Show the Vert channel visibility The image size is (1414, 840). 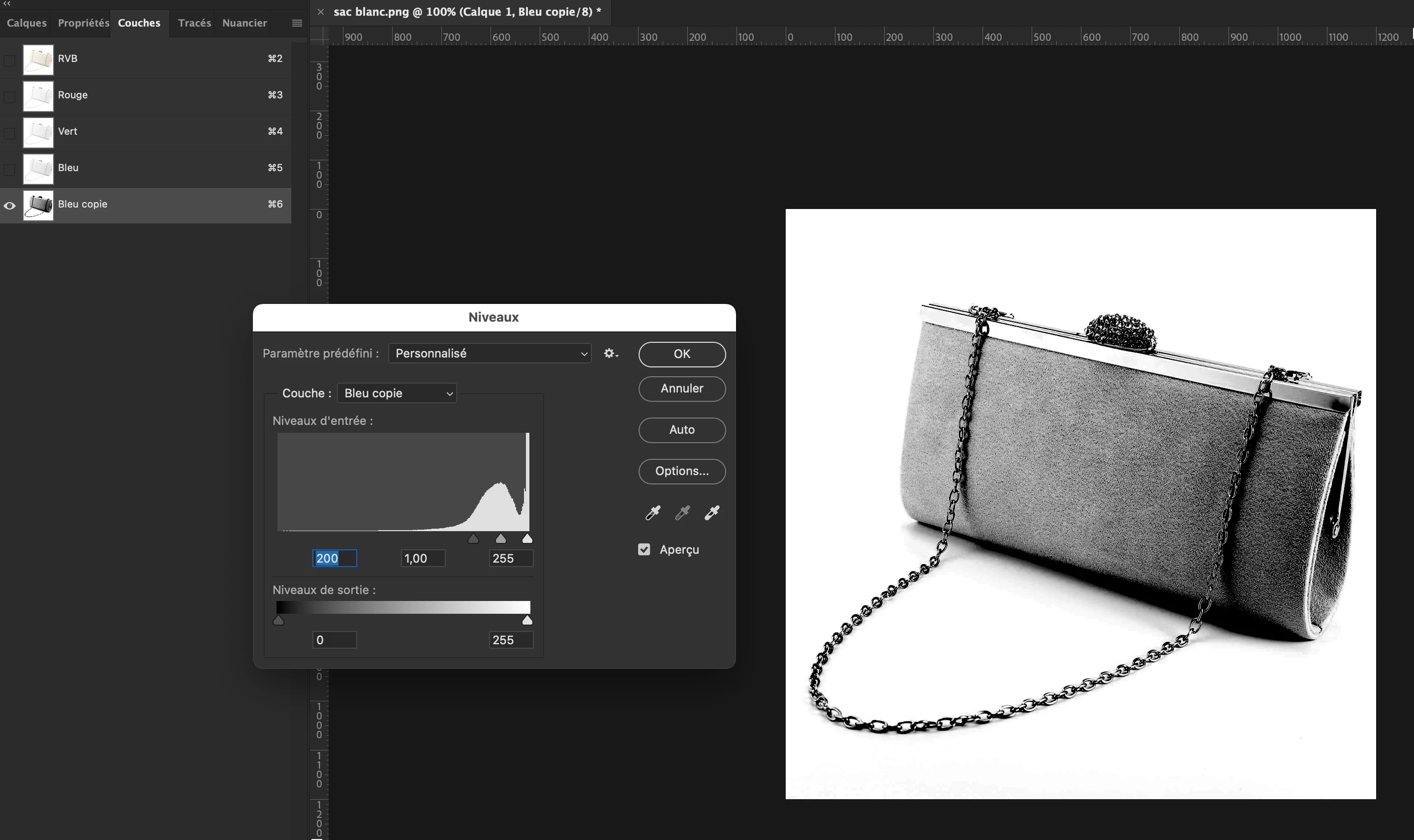point(10,133)
